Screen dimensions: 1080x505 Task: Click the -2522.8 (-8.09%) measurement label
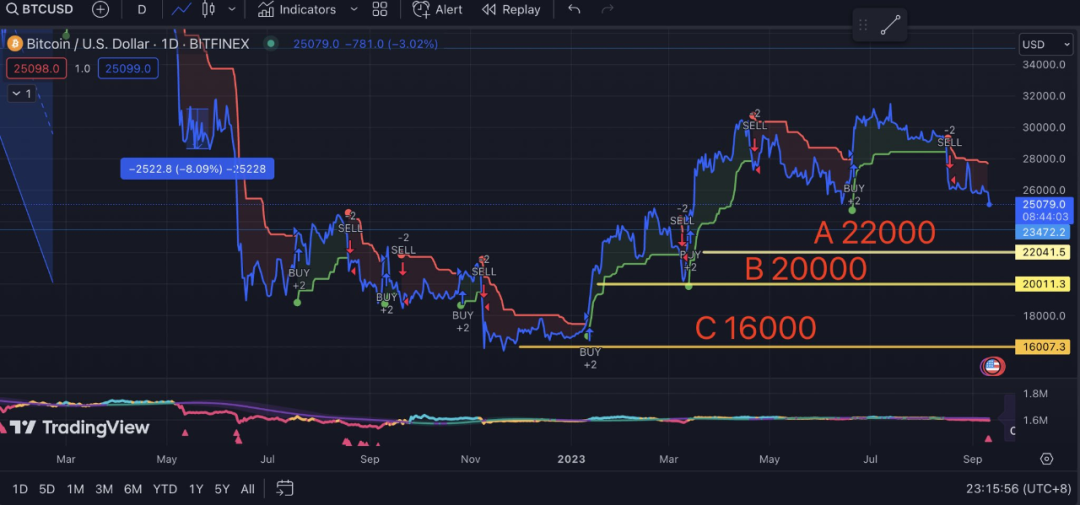tap(197, 169)
